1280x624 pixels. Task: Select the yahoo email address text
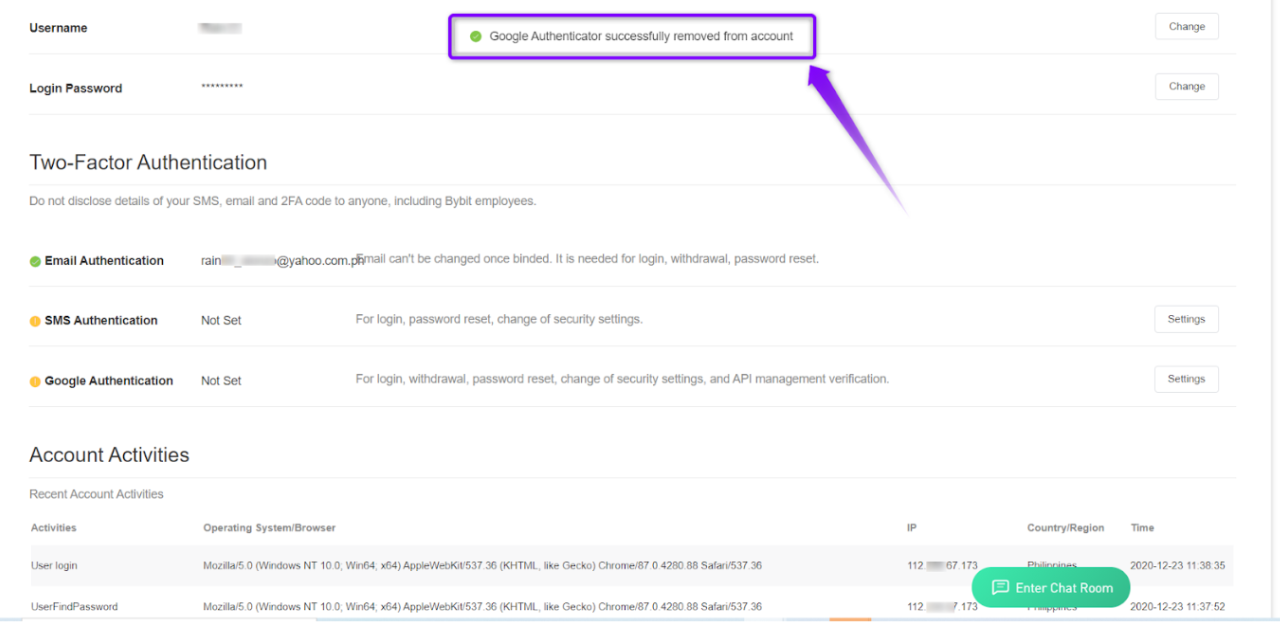tap(282, 261)
